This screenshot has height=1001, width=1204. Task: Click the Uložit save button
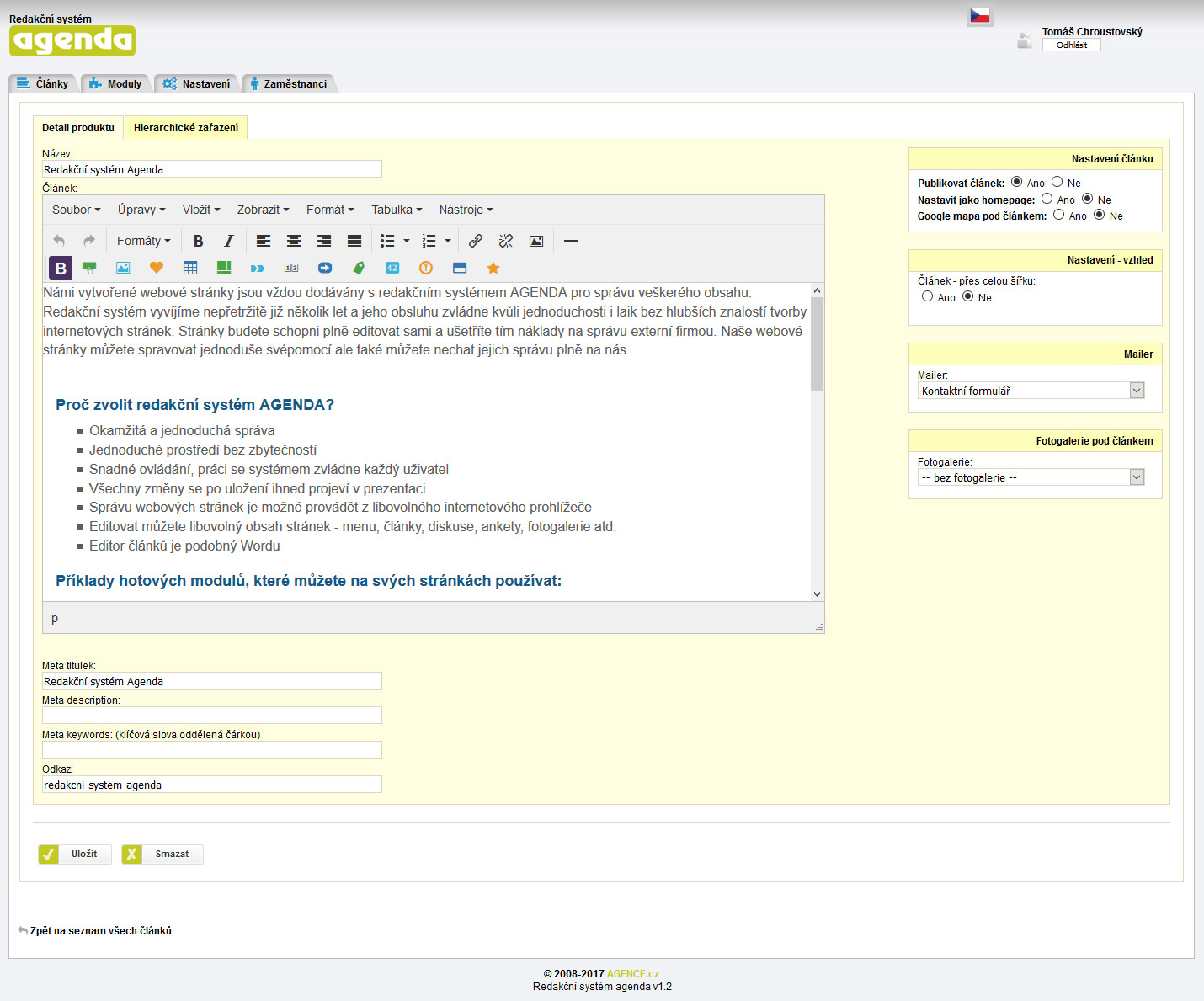pos(75,854)
